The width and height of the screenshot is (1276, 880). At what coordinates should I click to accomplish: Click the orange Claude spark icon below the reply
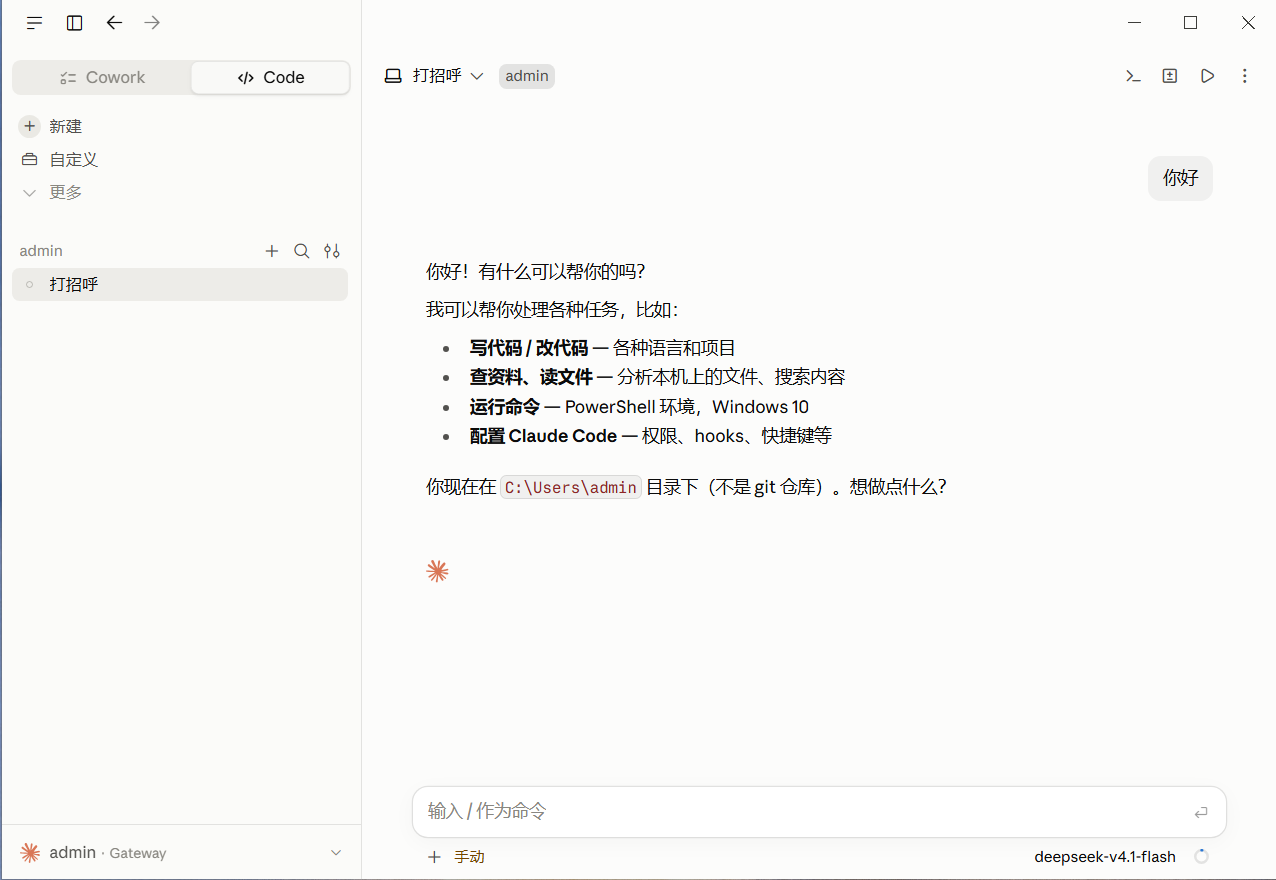point(437,571)
